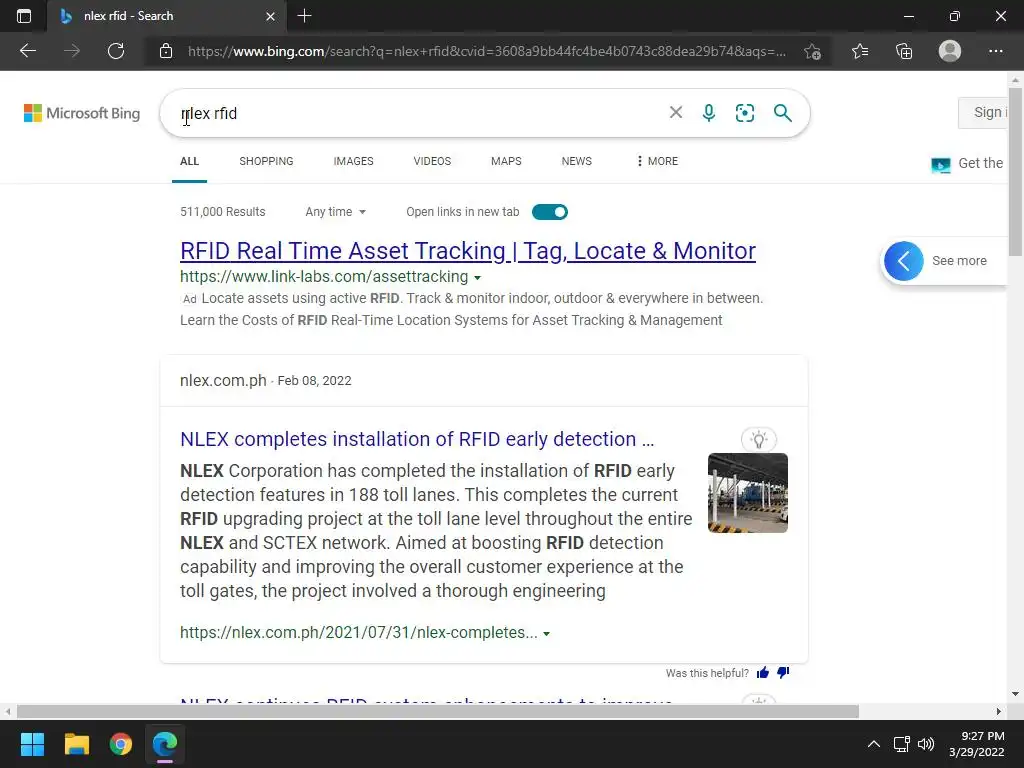
Task: Click the vertical scrollbar thumb
Action: (x=1015, y=173)
